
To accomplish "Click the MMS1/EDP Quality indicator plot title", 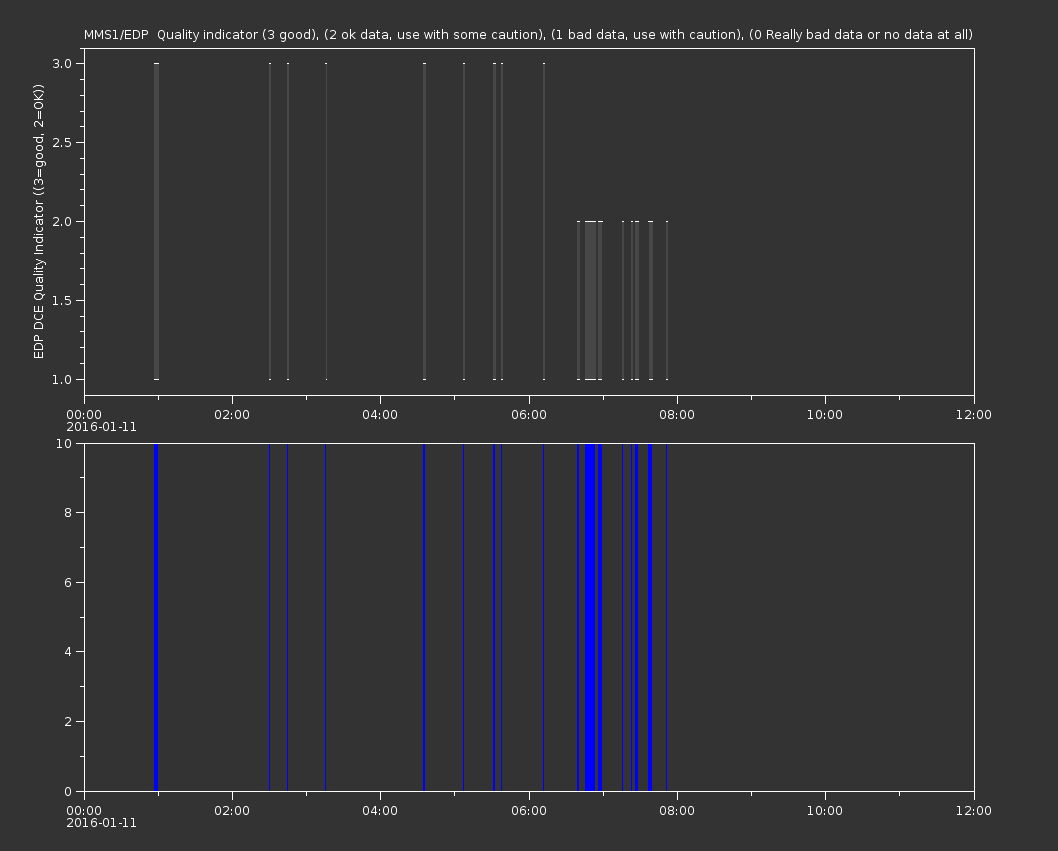I will click(x=528, y=34).
